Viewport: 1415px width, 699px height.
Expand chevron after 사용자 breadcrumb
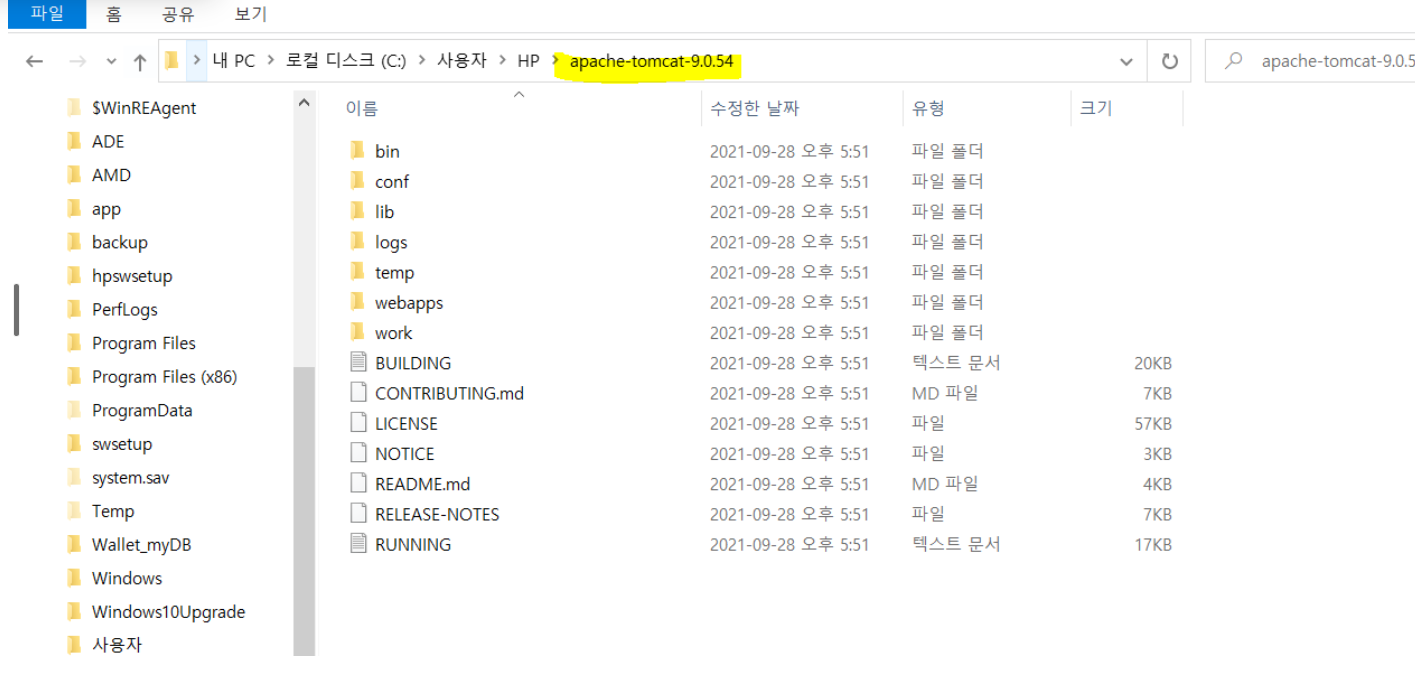(x=502, y=61)
